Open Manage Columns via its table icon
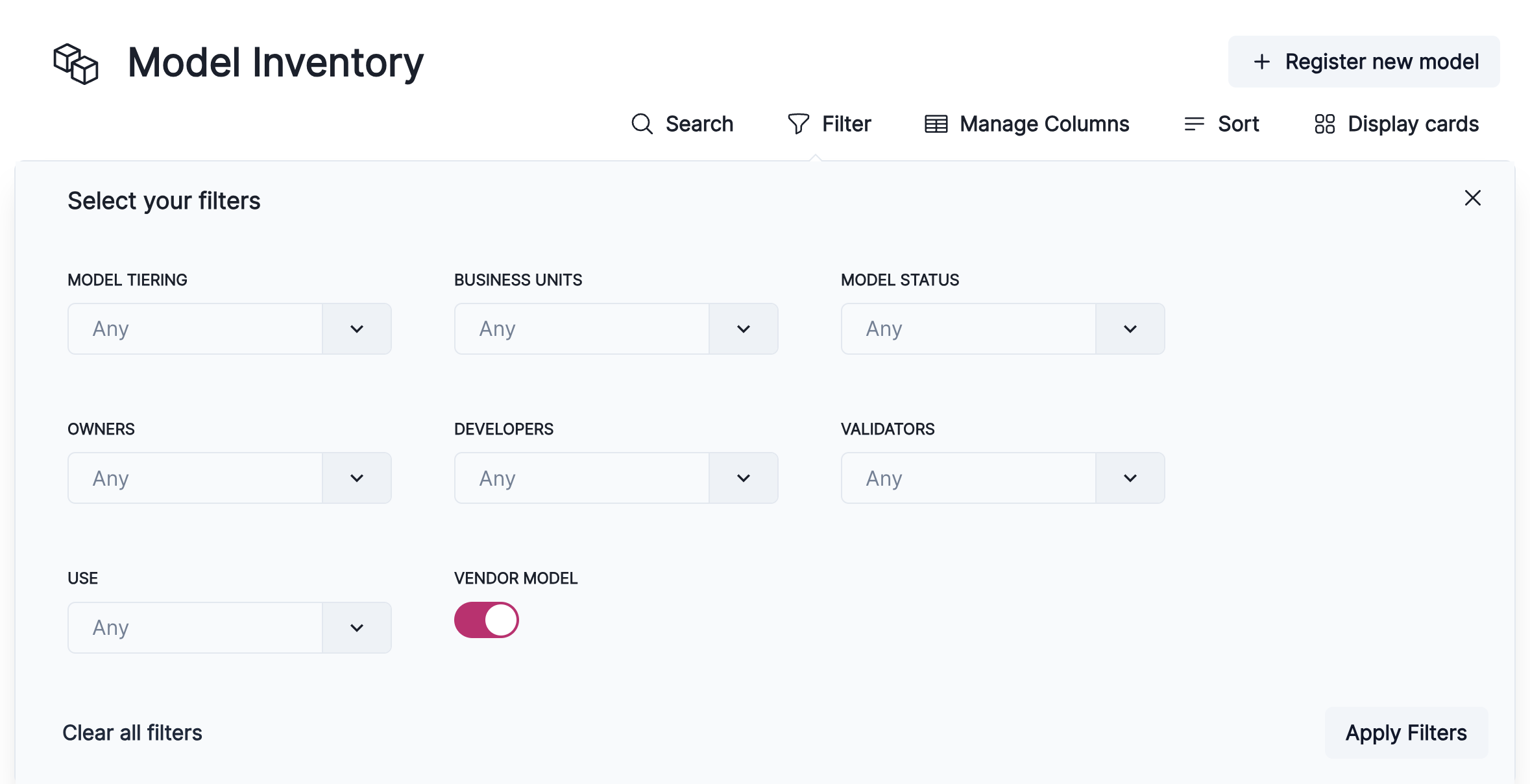Viewport: 1530px width, 784px height. pyautogui.click(x=934, y=123)
